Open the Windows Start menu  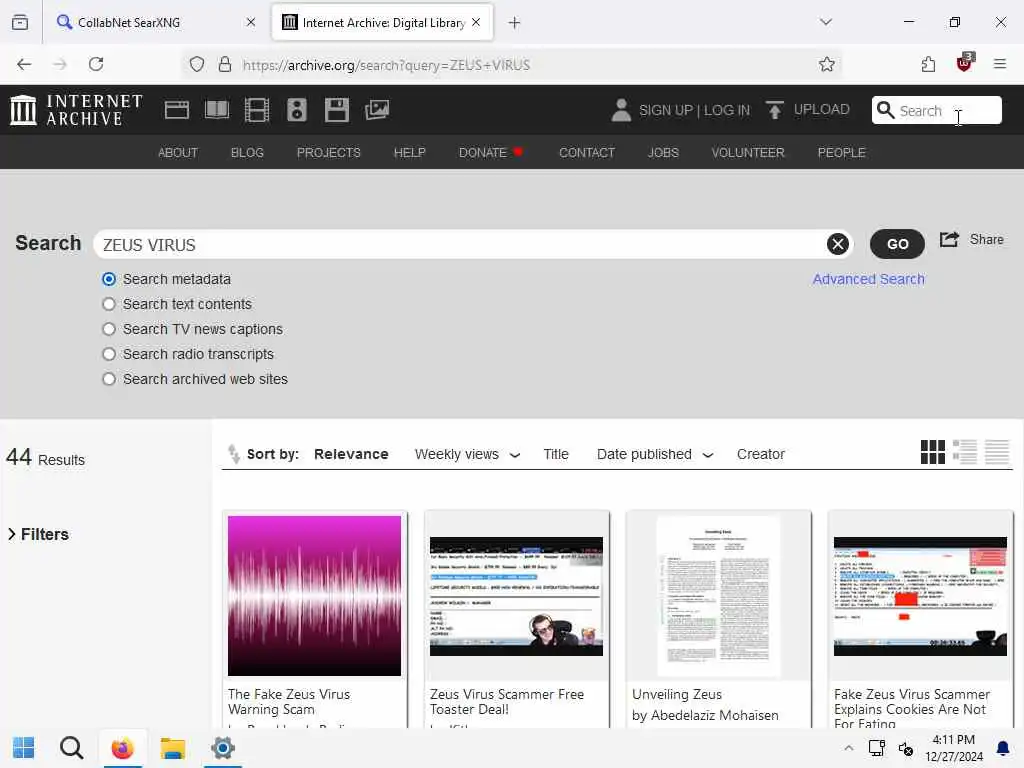[24, 748]
